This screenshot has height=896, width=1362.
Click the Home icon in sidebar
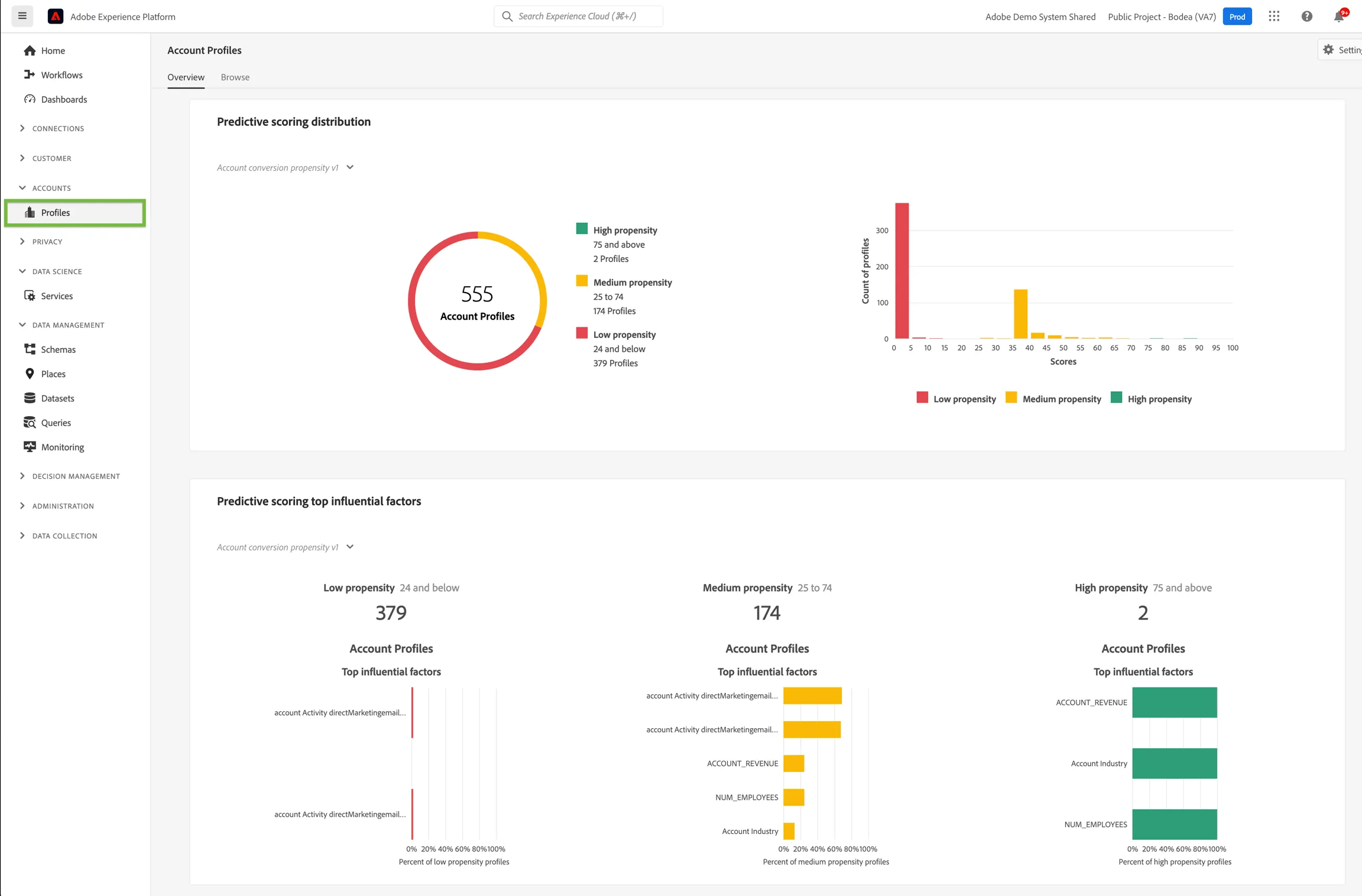pyautogui.click(x=30, y=51)
